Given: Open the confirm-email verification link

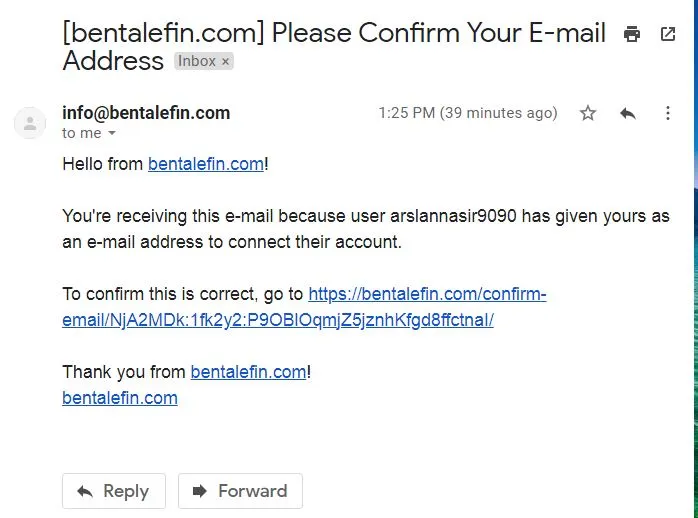Looking at the screenshot, I should pos(304,307).
